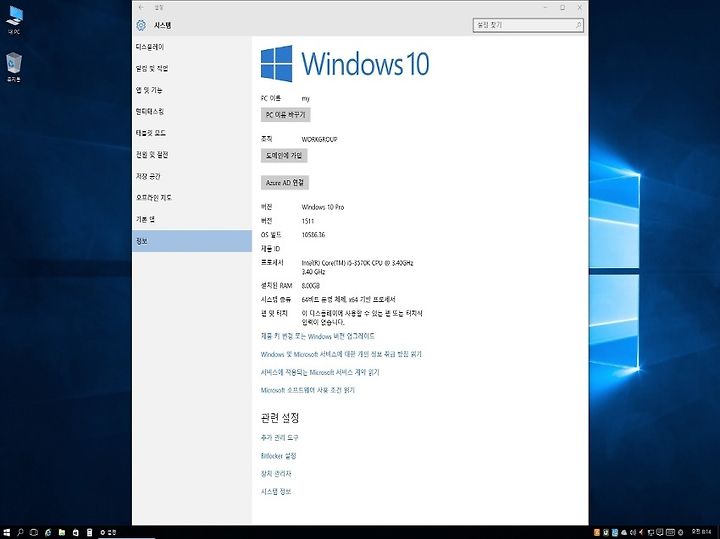Go back with the arrow in the title bar
Image resolution: width=720 pixels, height=539 pixels.
click(141, 7)
